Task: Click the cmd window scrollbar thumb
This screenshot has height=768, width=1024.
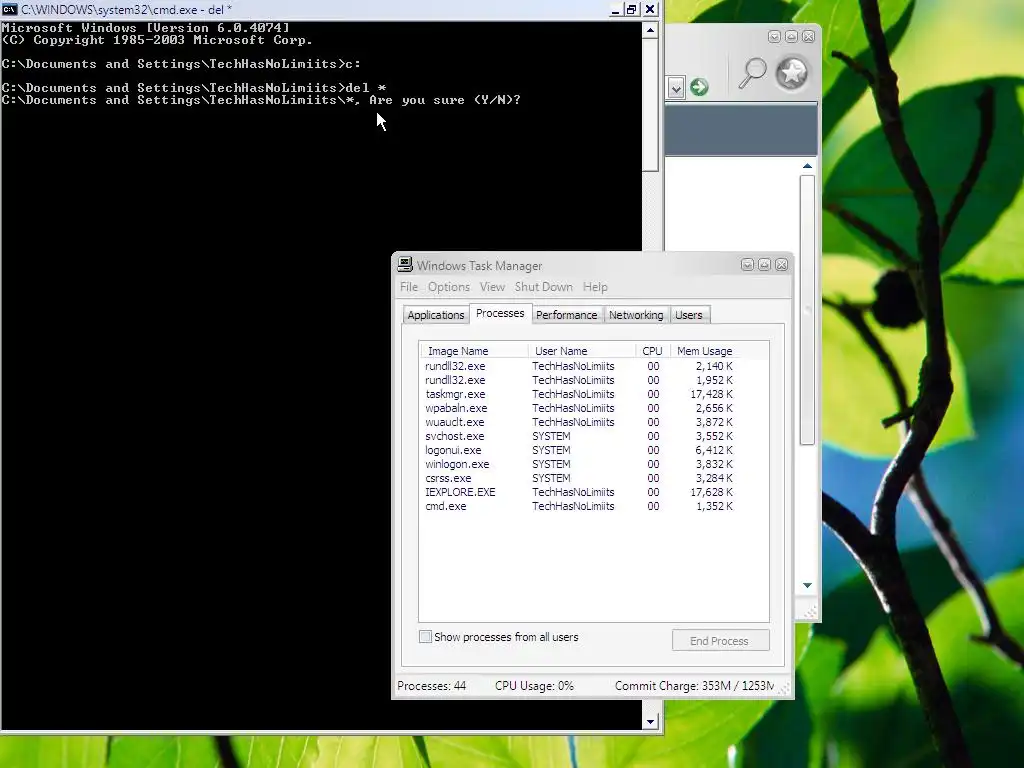Action: click(650, 105)
